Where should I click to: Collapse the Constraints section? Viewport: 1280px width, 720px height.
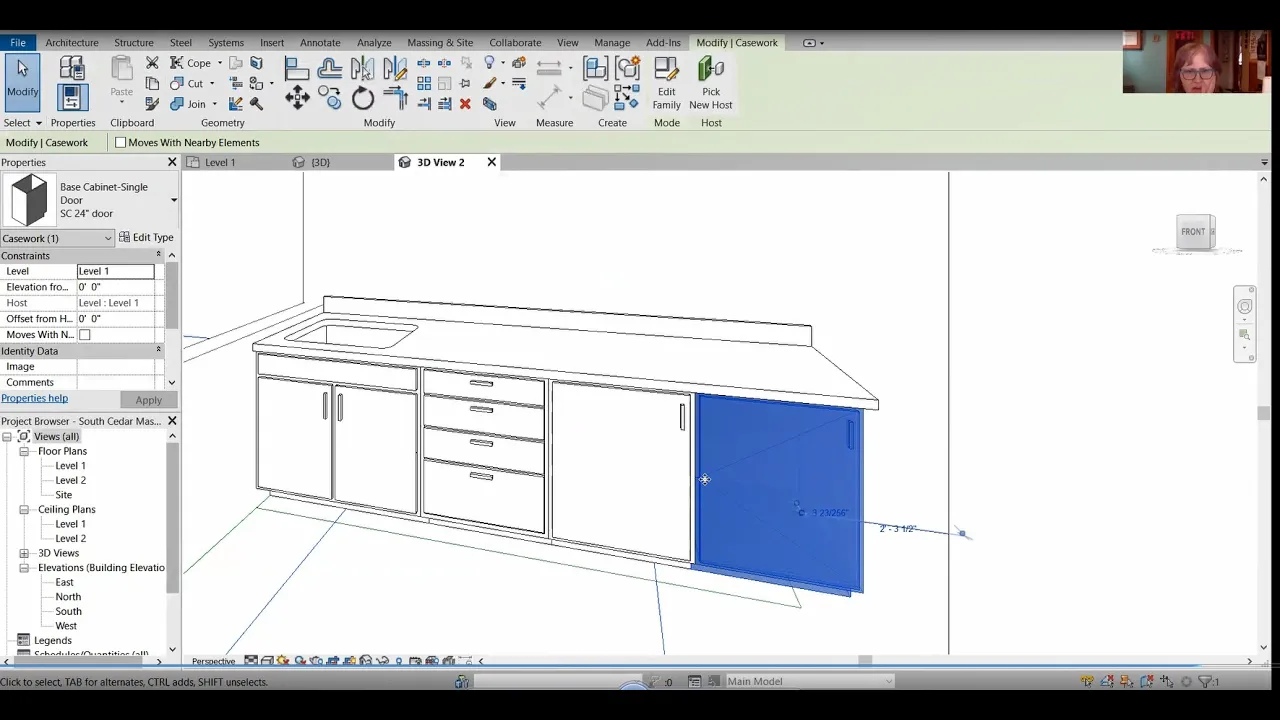pos(158,255)
